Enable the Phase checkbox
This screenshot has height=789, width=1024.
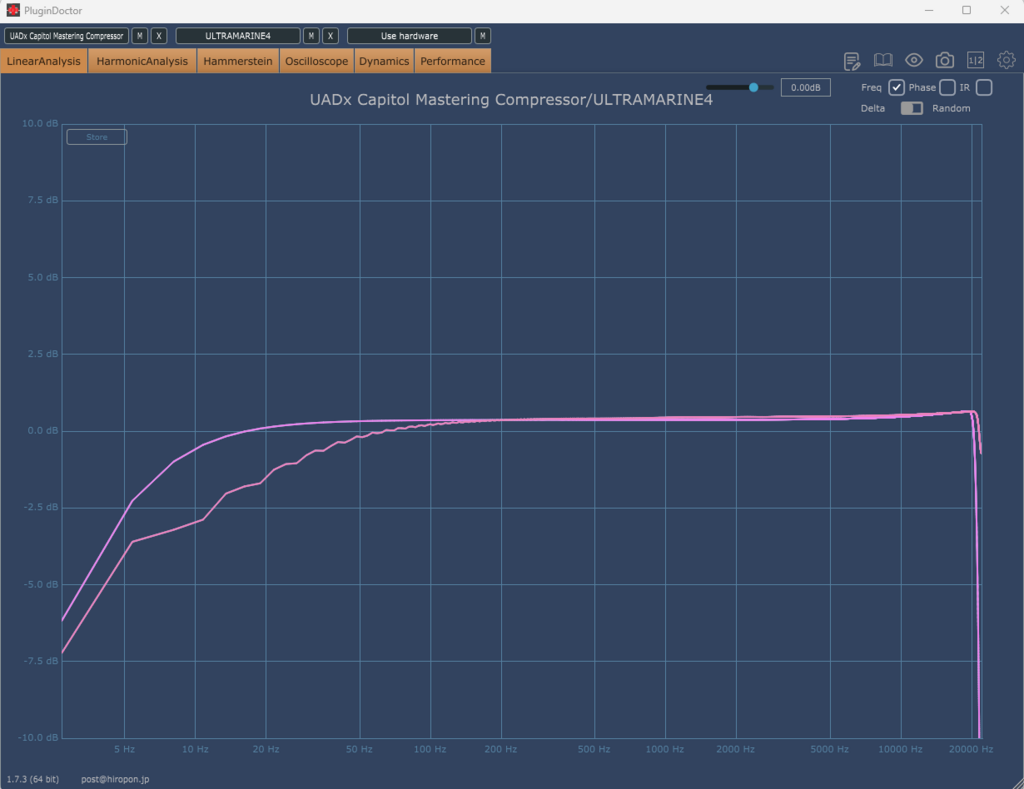click(947, 88)
